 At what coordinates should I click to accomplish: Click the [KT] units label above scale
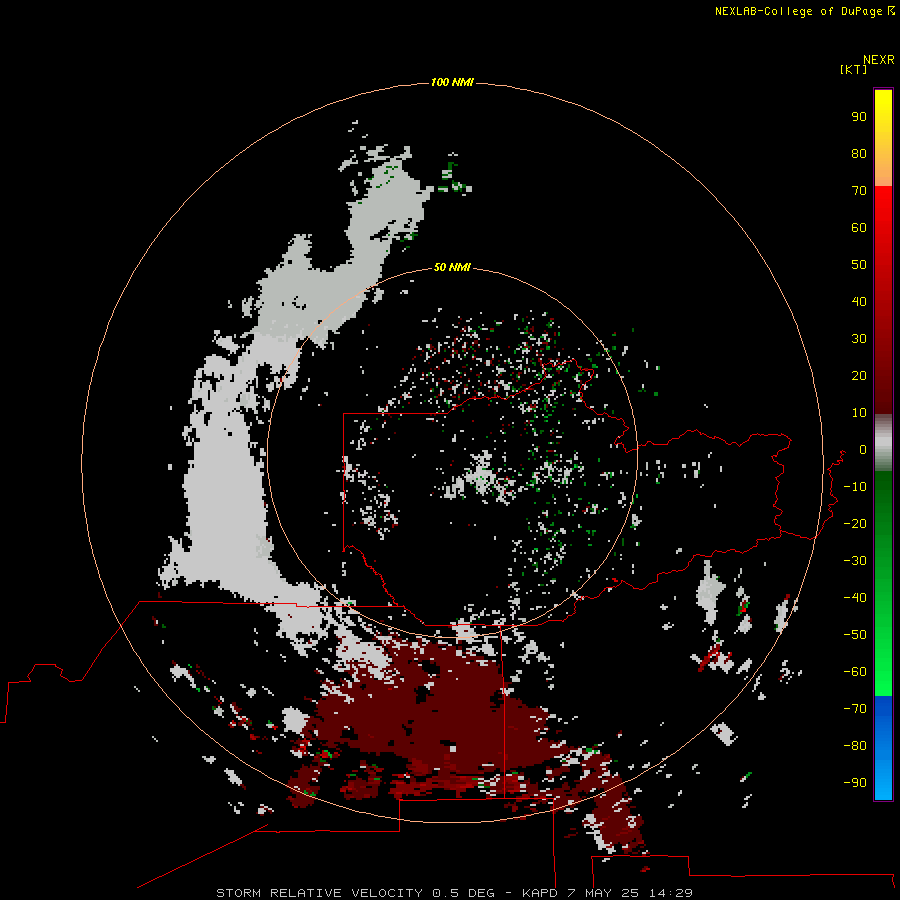point(853,69)
